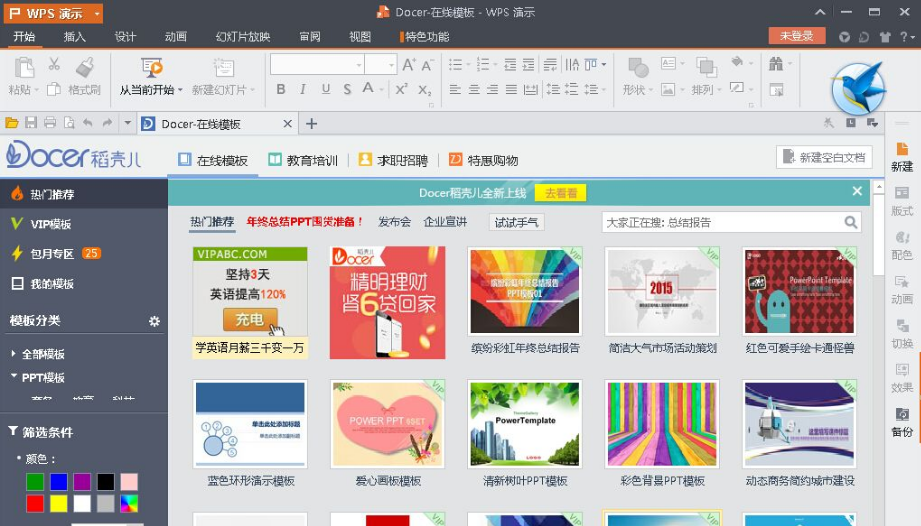This screenshot has height=526, width=921.
Task: Click the bulleted list icon
Action: pyautogui.click(x=456, y=65)
